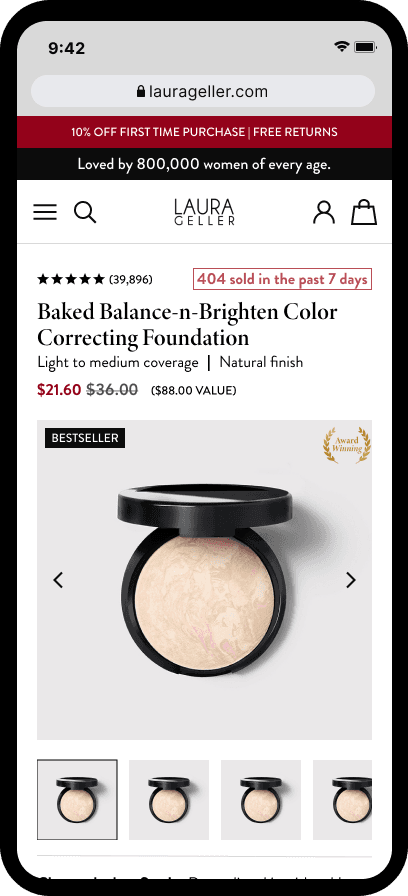The height and width of the screenshot is (896, 408).
Task: Tap the main compact product image
Action: pos(205,580)
